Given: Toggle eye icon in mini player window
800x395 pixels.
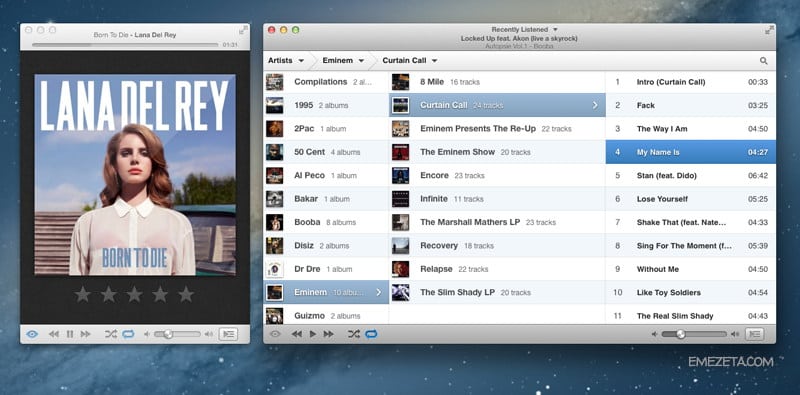Looking at the screenshot, I should (x=32, y=334).
